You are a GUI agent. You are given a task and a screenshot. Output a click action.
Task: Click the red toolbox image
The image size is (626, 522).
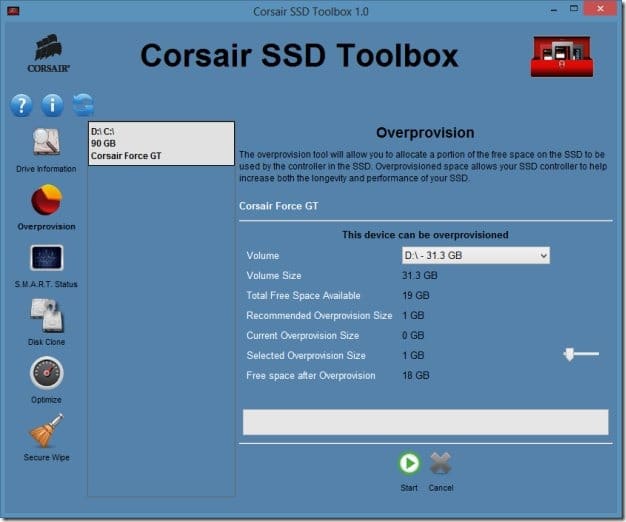click(562, 56)
